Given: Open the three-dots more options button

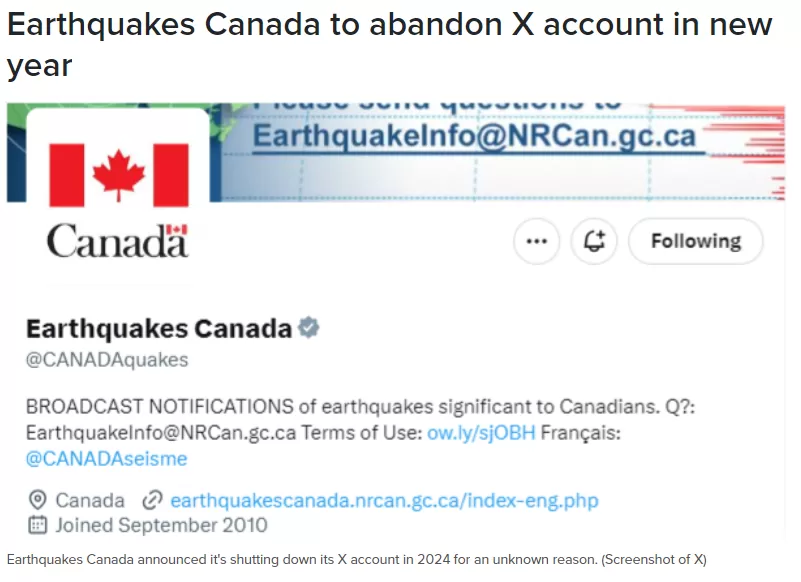Looking at the screenshot, I should (x=536, y=241).
